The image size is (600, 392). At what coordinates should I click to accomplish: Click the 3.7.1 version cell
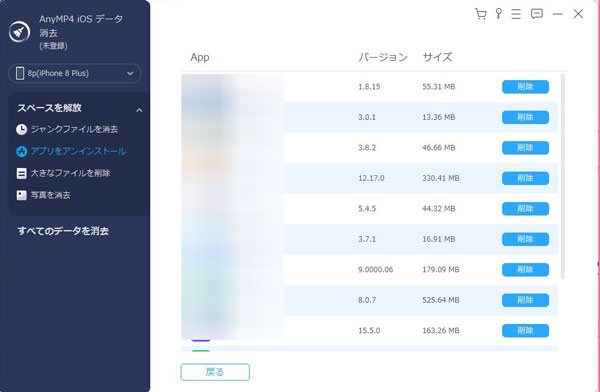367,239
